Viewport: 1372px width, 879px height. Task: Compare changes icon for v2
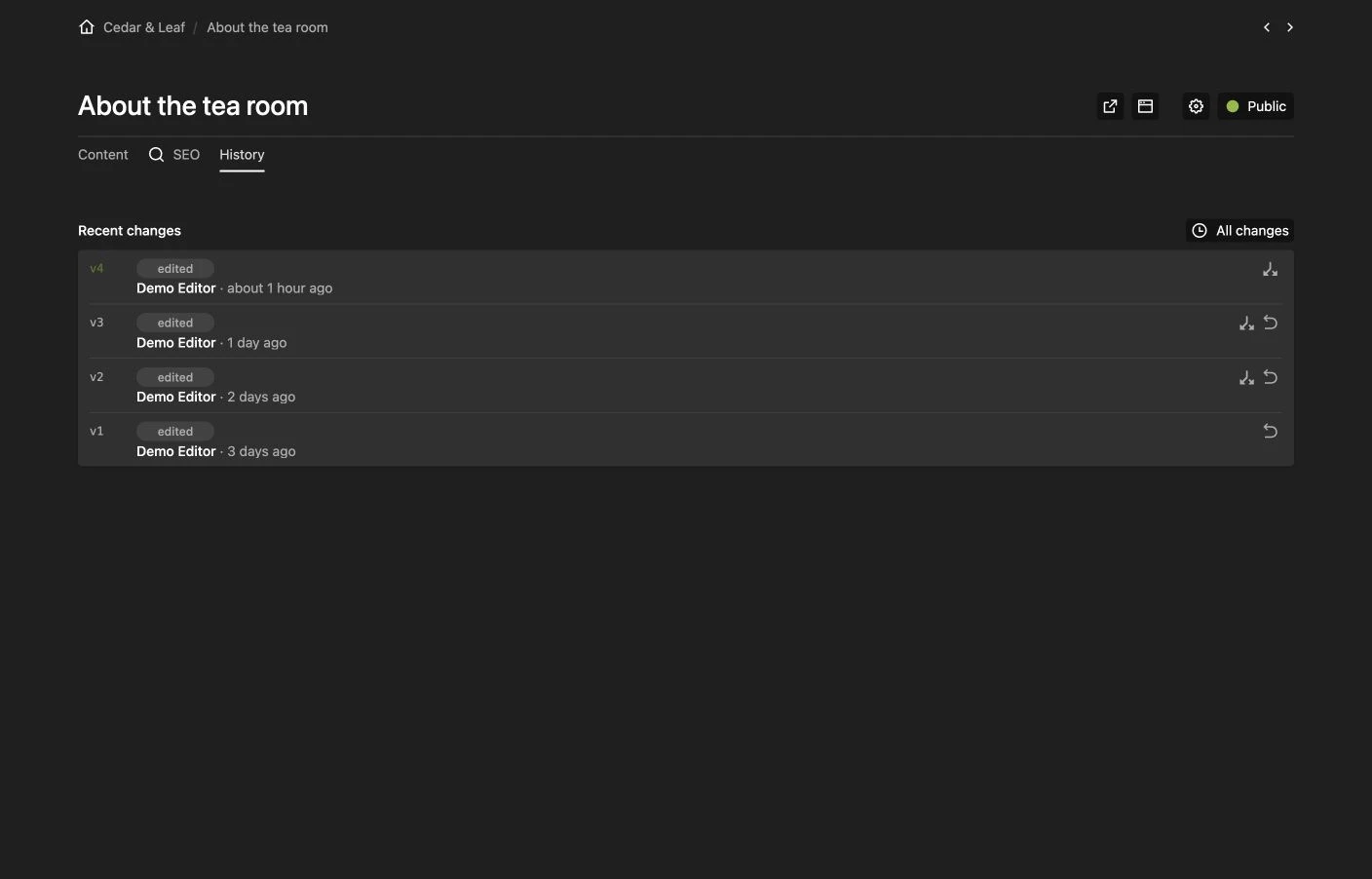1246,377
